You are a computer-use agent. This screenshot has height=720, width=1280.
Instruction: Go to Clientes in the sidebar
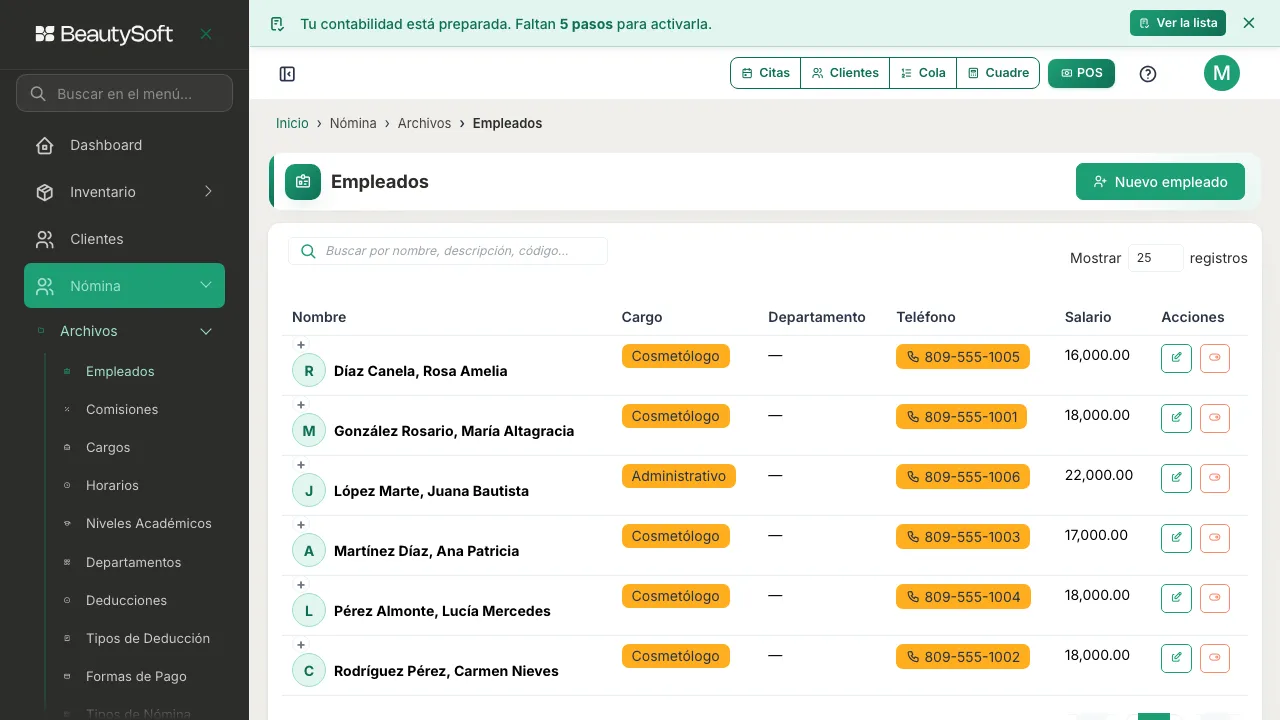click(x=124, y=239)
